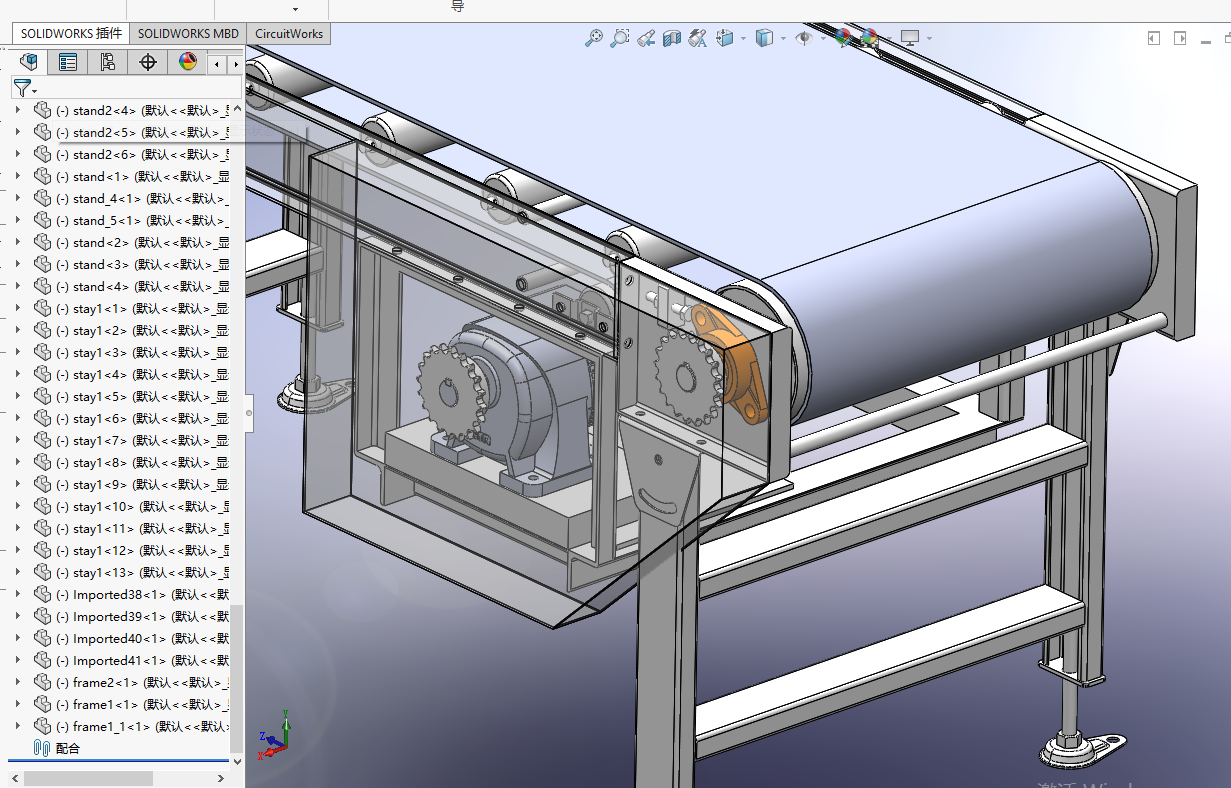
Task: Click the part icon beside frame2<1>
Action: (42, 682)
